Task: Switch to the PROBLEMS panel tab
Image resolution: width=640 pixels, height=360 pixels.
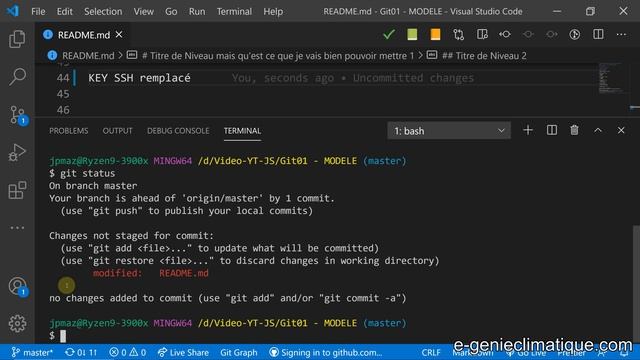Action: pyautogui.click(x=69, y=131)
